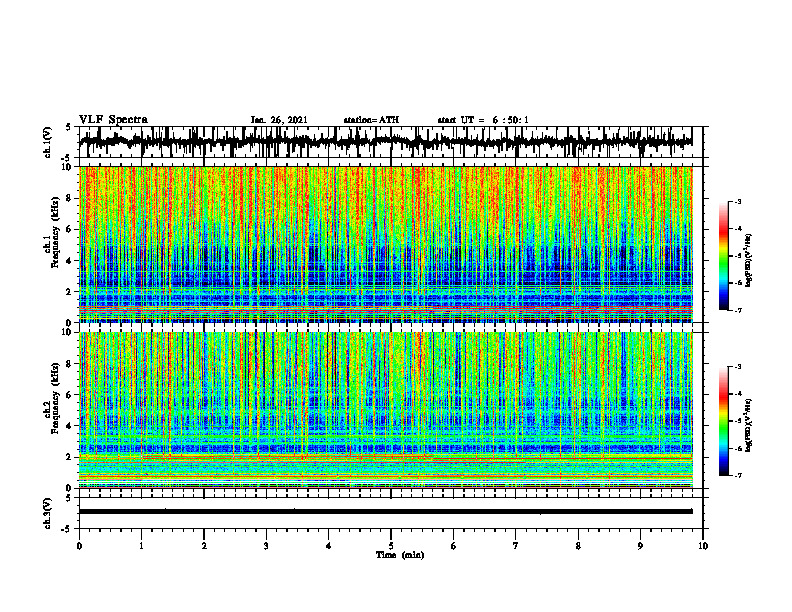Screen dimensions: 792x612
Task: Click the time axis tick label "9"
Action: (640, 546)
